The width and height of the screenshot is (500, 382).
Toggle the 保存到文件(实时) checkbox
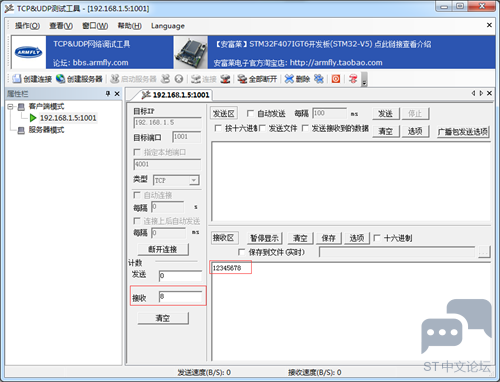[241, 252]
